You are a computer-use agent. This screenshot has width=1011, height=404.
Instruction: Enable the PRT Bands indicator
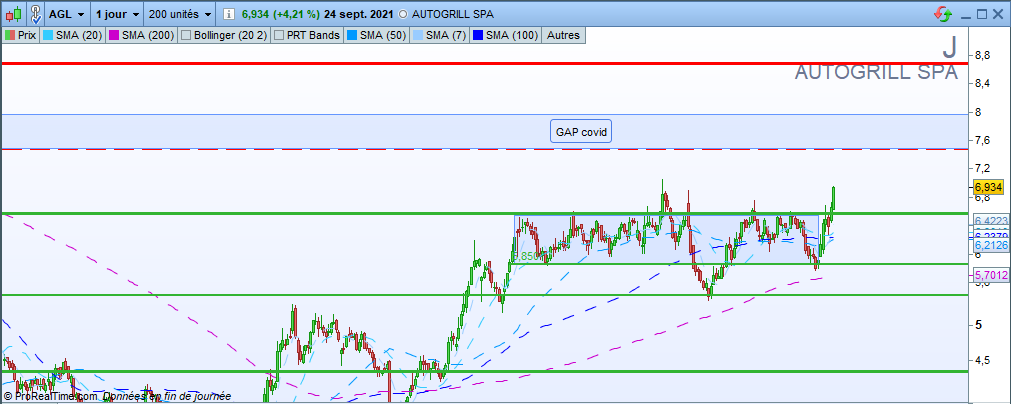click(307, 35)
